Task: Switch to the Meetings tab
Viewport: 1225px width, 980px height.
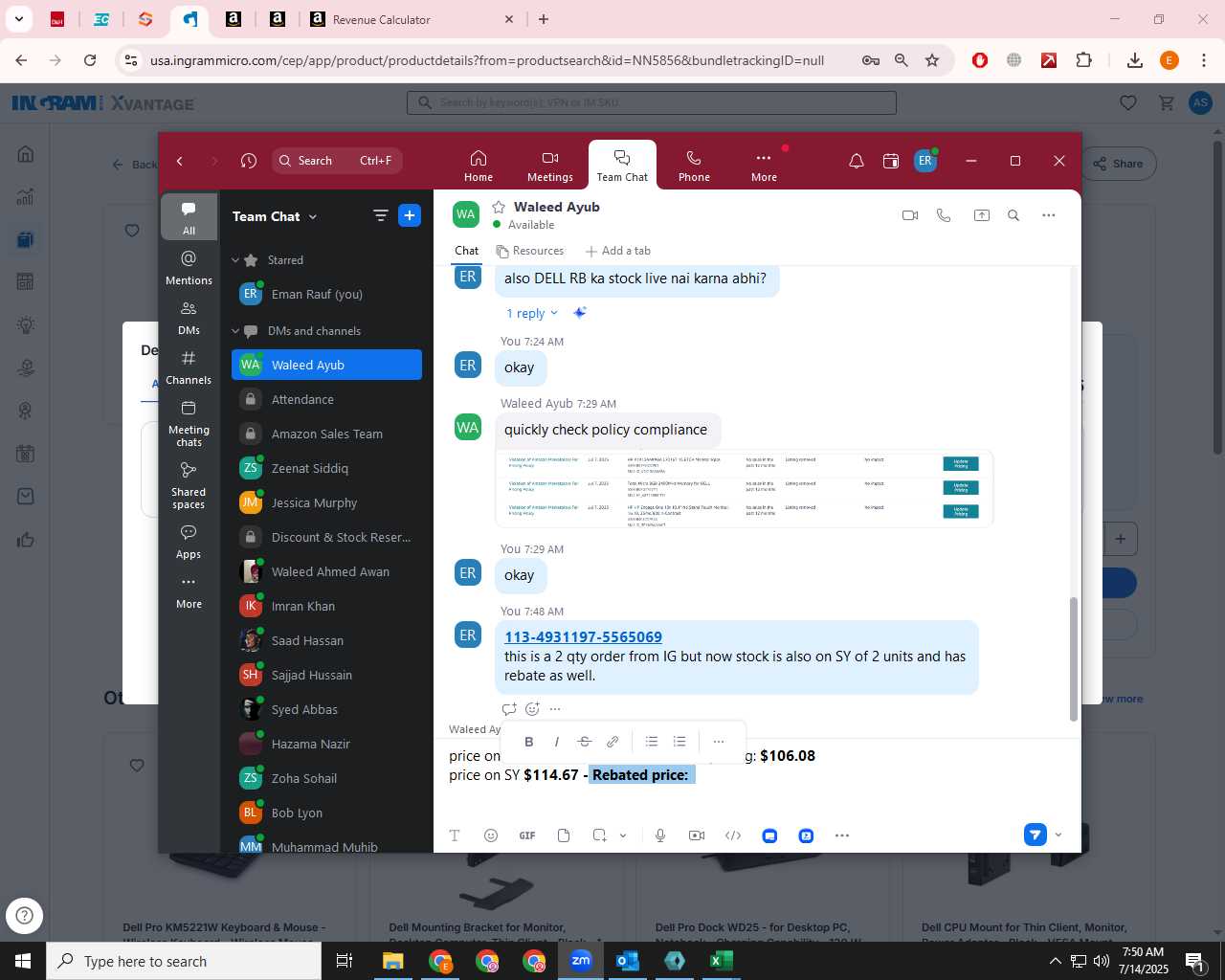Action: tap(550, 166)
